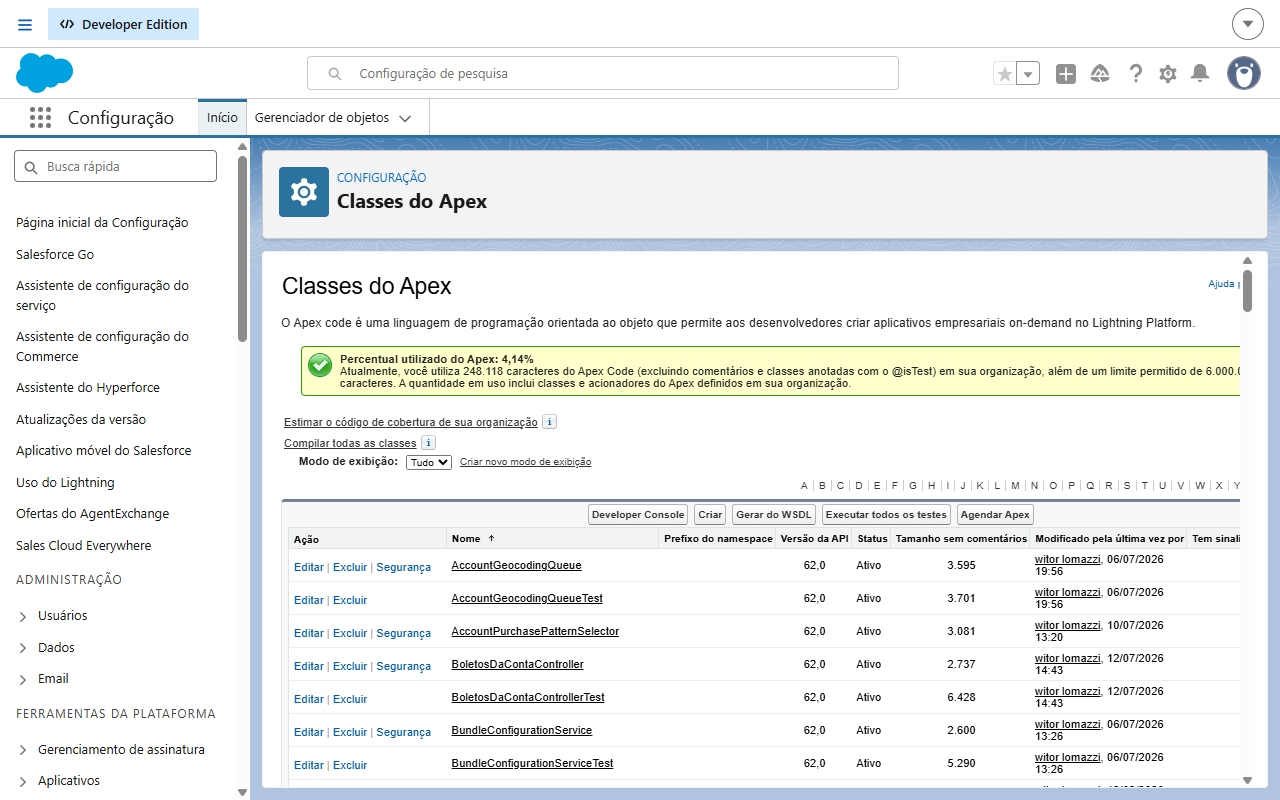
Task: Click the Ajuda help link
Action: 1224,284
